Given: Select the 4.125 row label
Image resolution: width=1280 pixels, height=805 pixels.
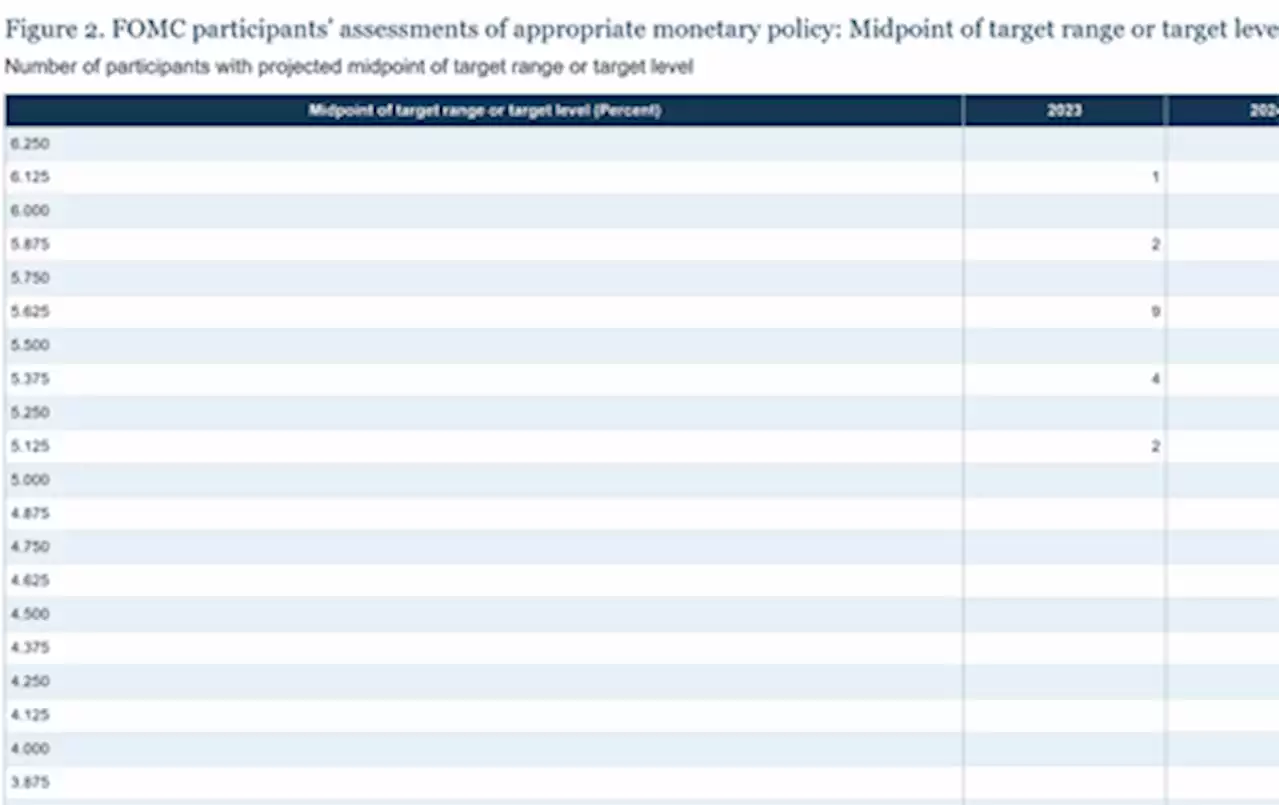Looking at the screenshot, I should 30,715.
